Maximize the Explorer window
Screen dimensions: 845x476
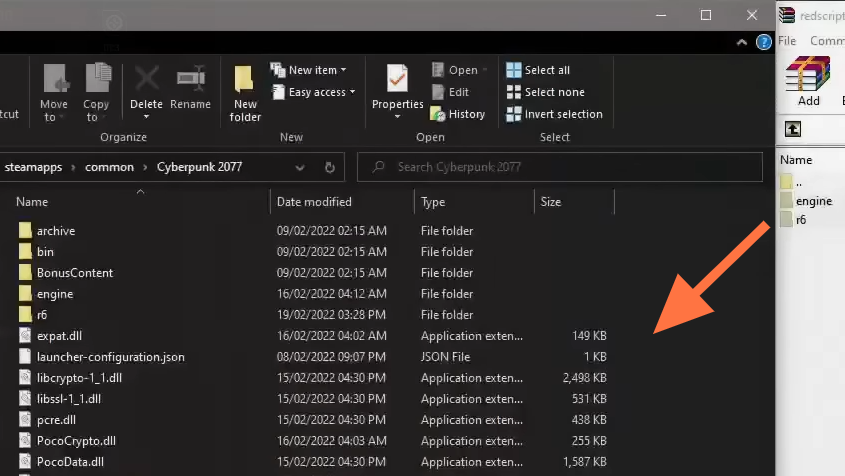tap(706, 15)
